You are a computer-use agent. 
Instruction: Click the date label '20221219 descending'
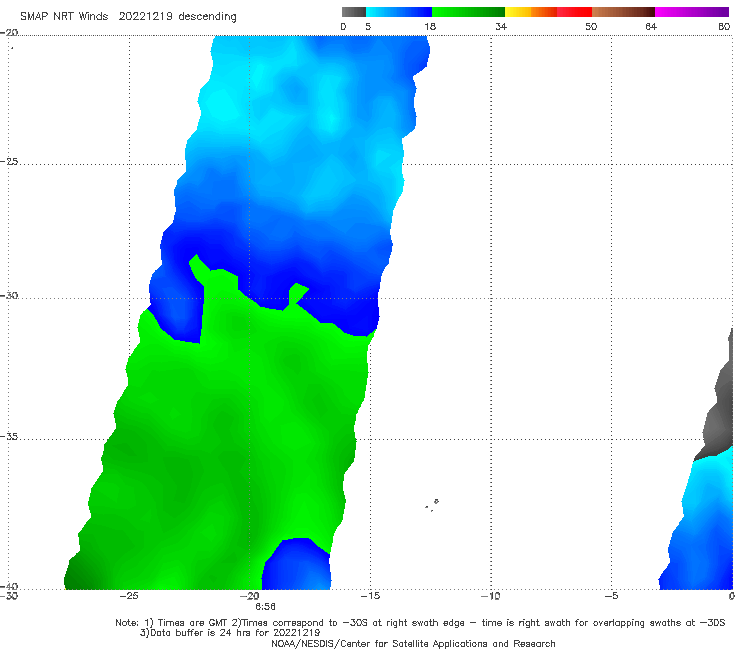point(177,16)
